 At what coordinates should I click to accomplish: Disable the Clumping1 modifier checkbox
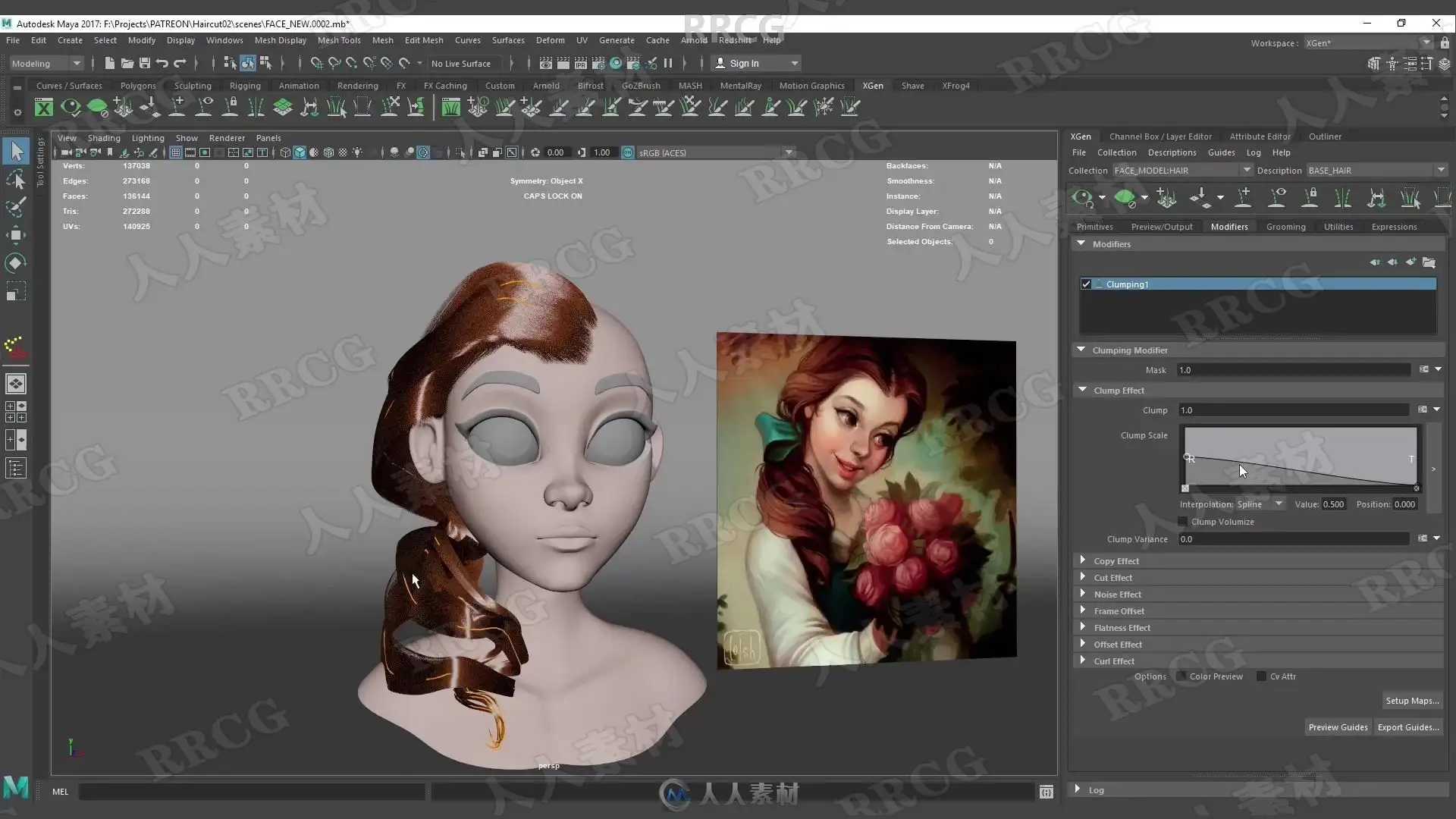(x=1086, y=284)
